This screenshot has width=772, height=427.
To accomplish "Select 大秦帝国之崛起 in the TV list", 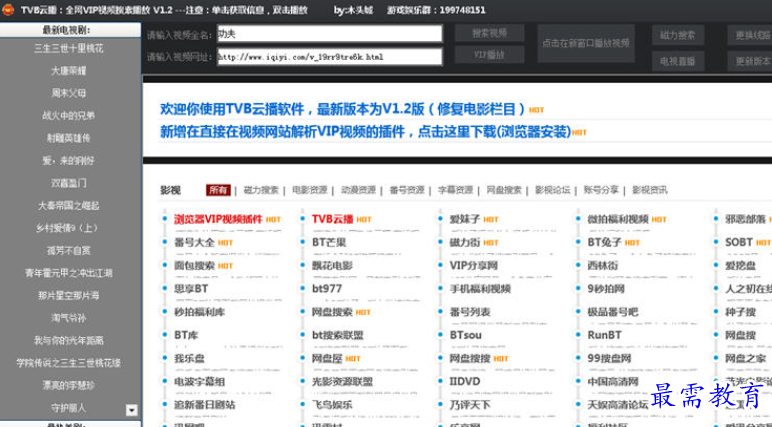I will click(69, 206).
